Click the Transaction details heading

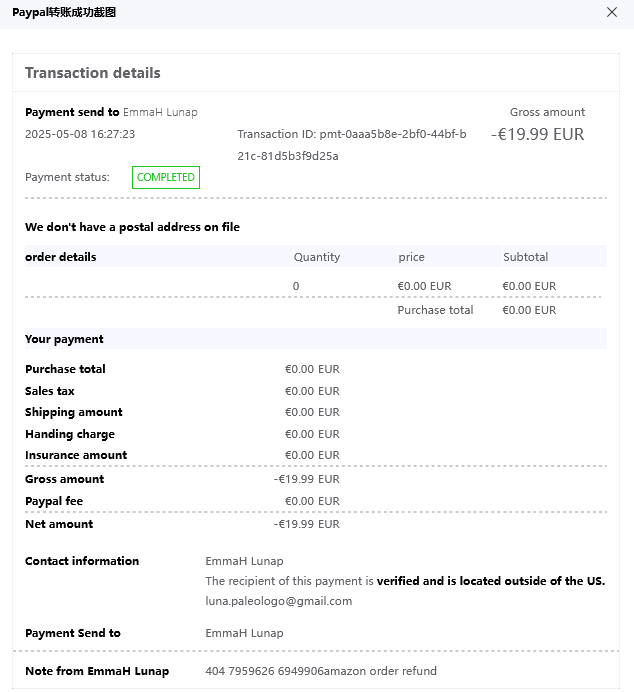point(93,73)
